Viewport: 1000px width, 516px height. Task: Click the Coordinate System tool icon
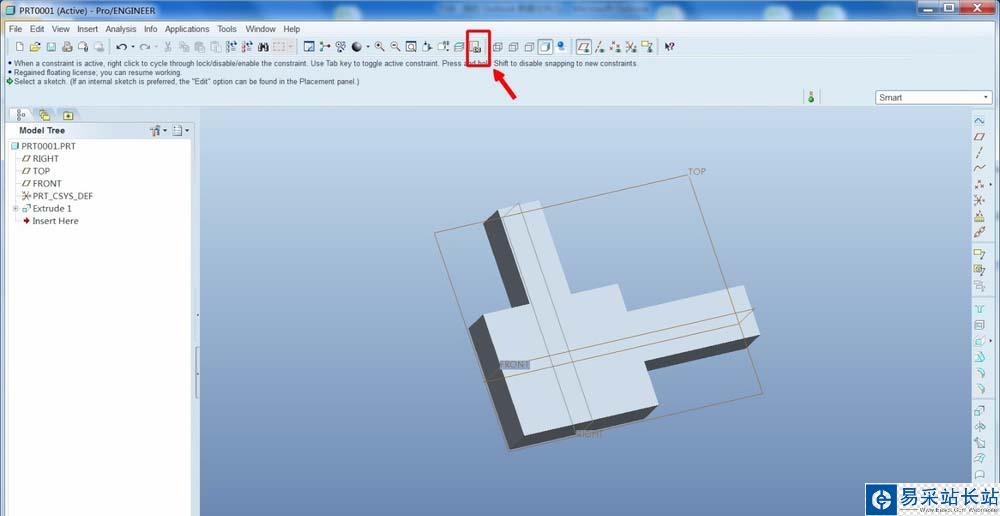tap(980, 200)
